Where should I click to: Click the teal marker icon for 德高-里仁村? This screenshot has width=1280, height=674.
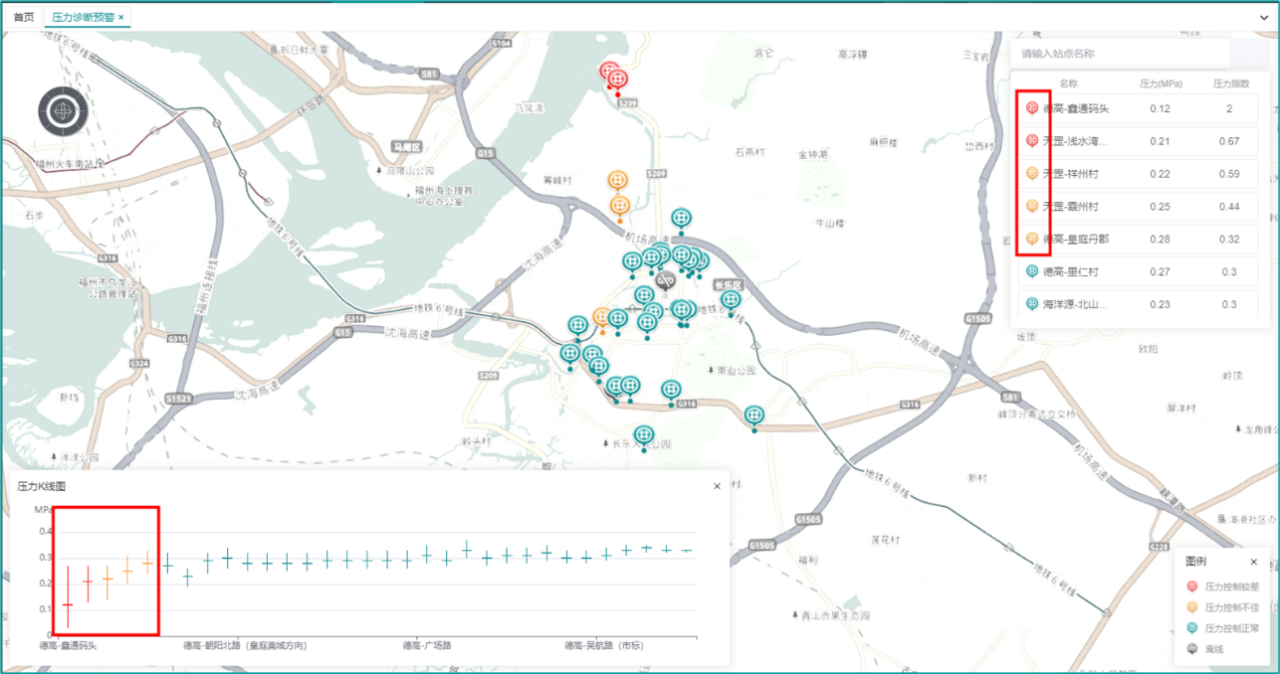click(1032, 271)
